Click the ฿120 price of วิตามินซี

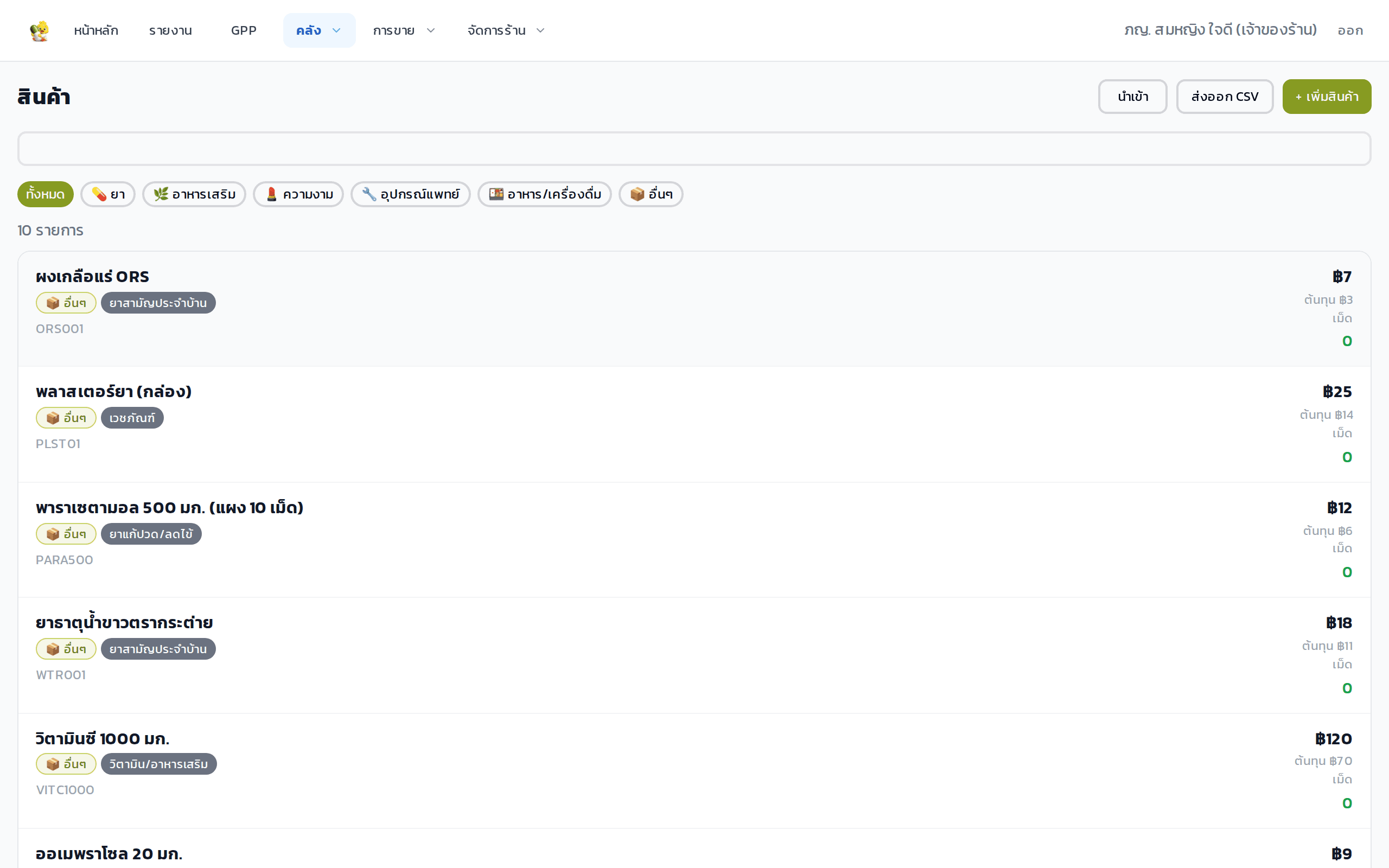[x=1333, y=739]
